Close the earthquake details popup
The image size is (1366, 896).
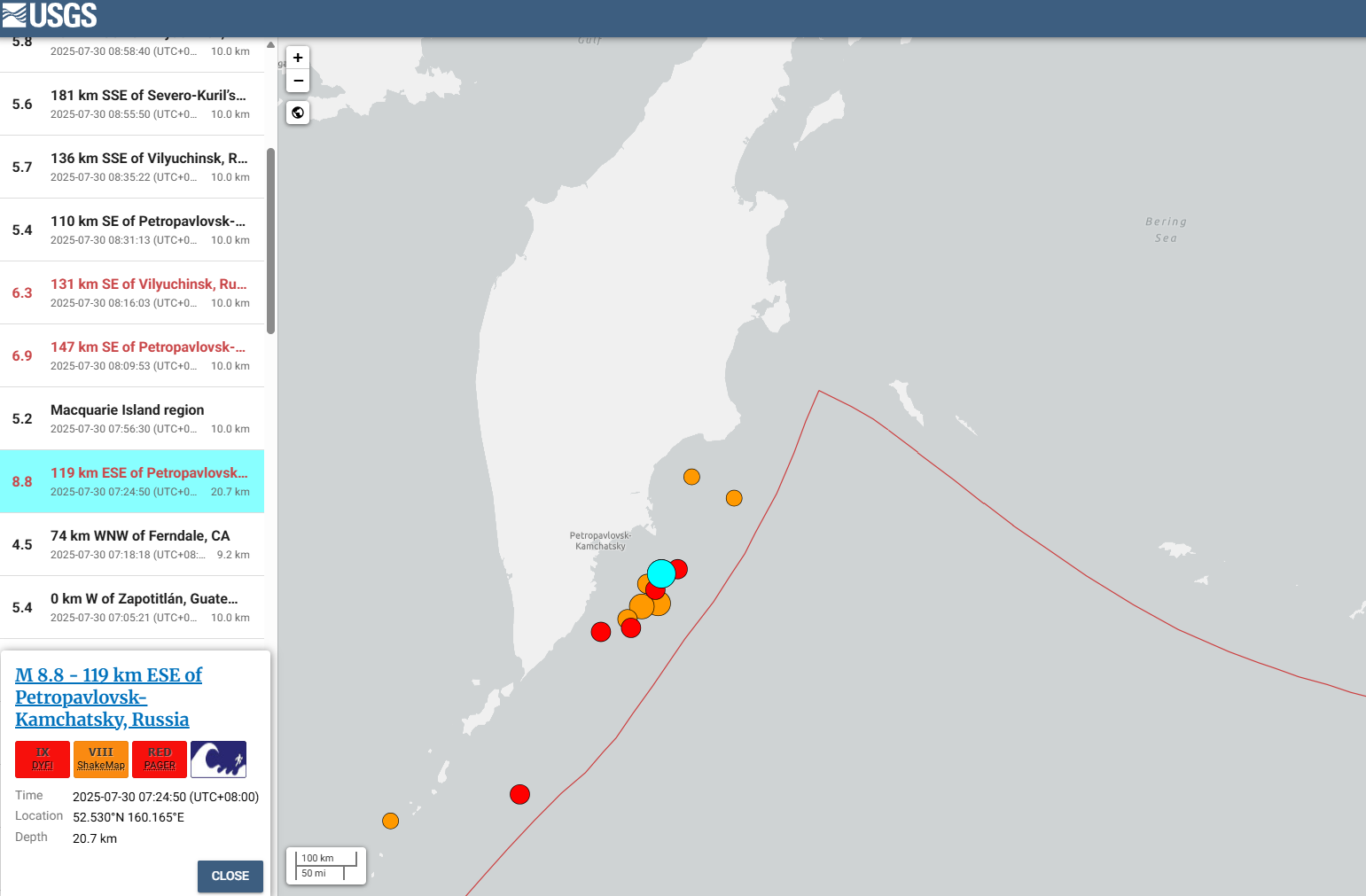click(x=230, y=876)
